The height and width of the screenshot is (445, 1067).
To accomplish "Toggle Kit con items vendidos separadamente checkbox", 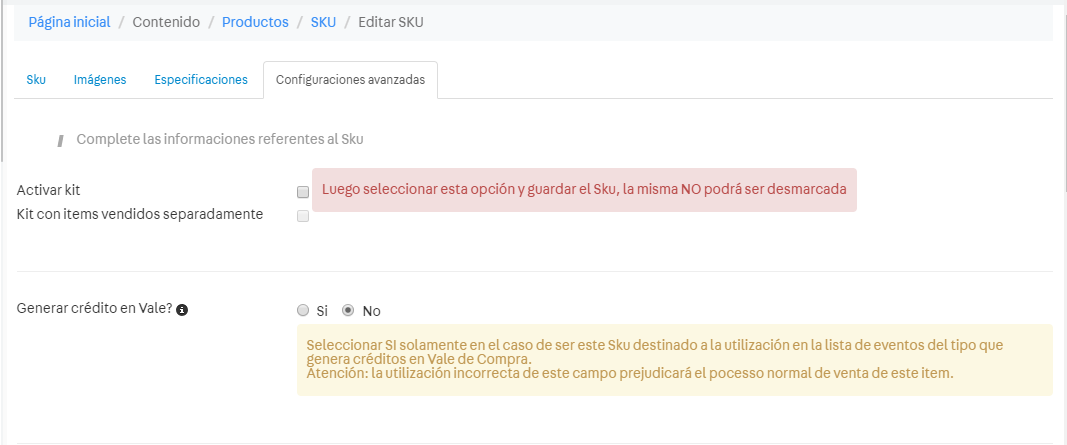I will [x=302, y=216].
